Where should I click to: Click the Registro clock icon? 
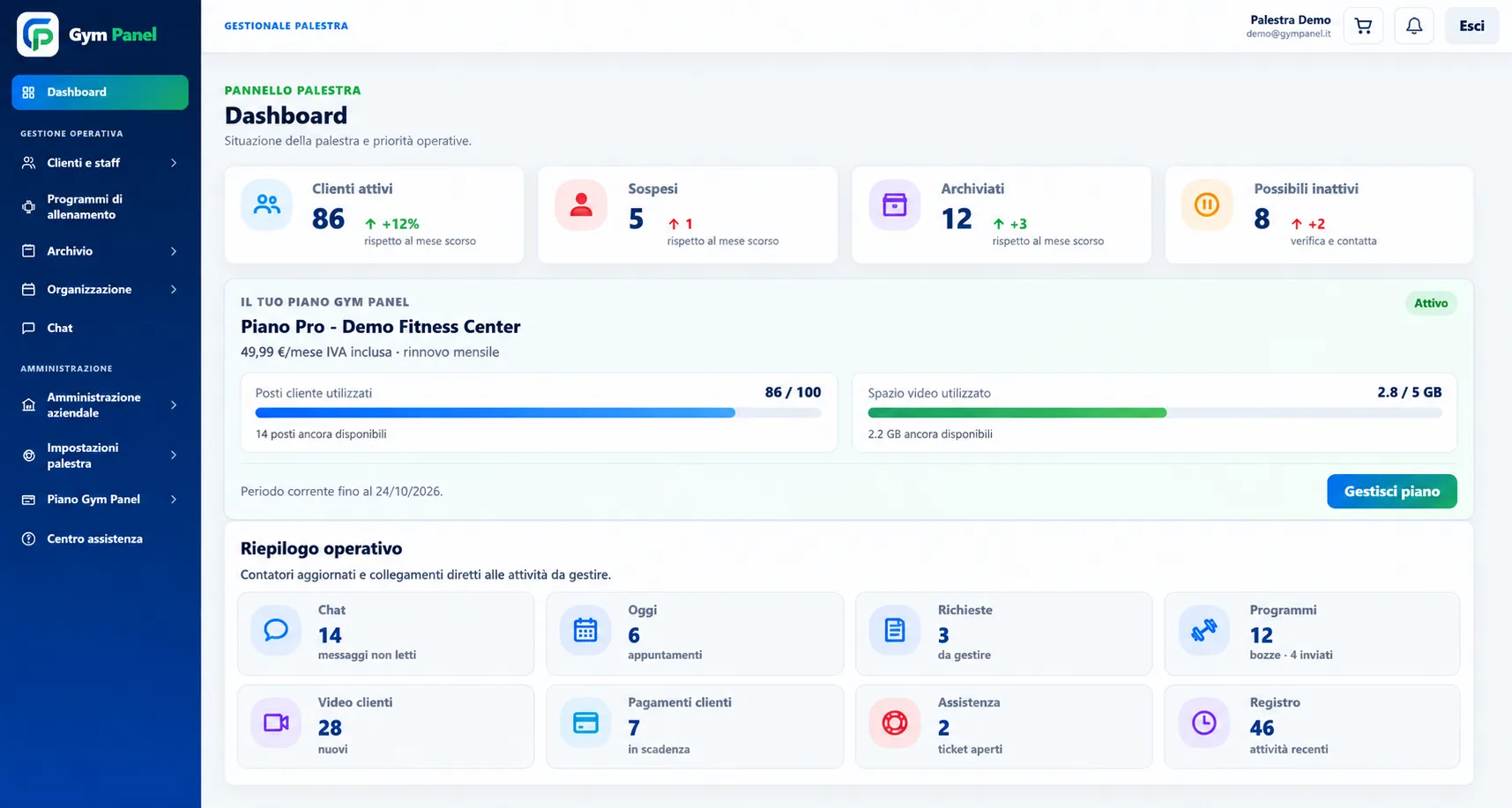(1204, 723)
